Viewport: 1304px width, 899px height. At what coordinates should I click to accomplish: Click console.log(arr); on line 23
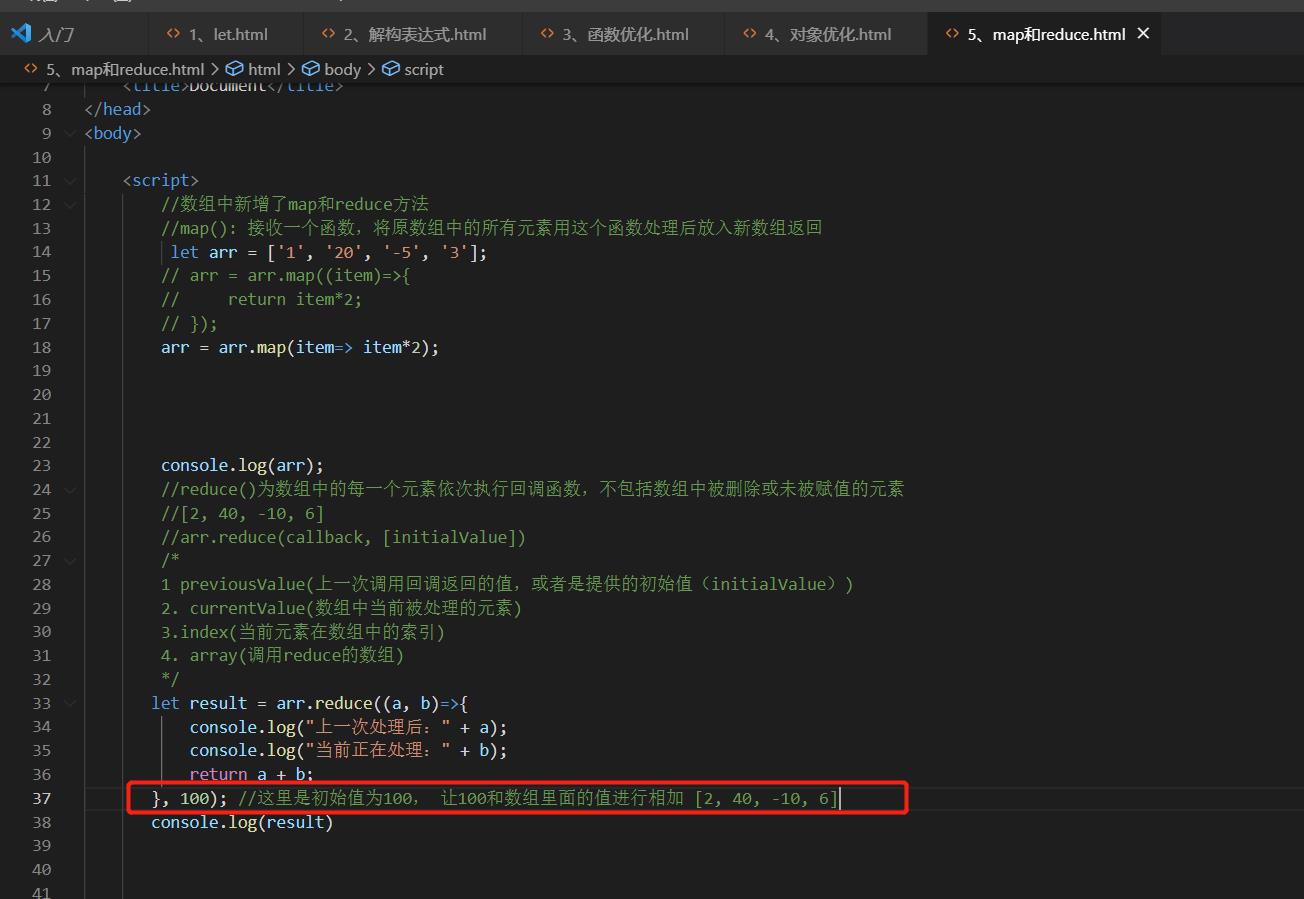click(x=243, y=465)
